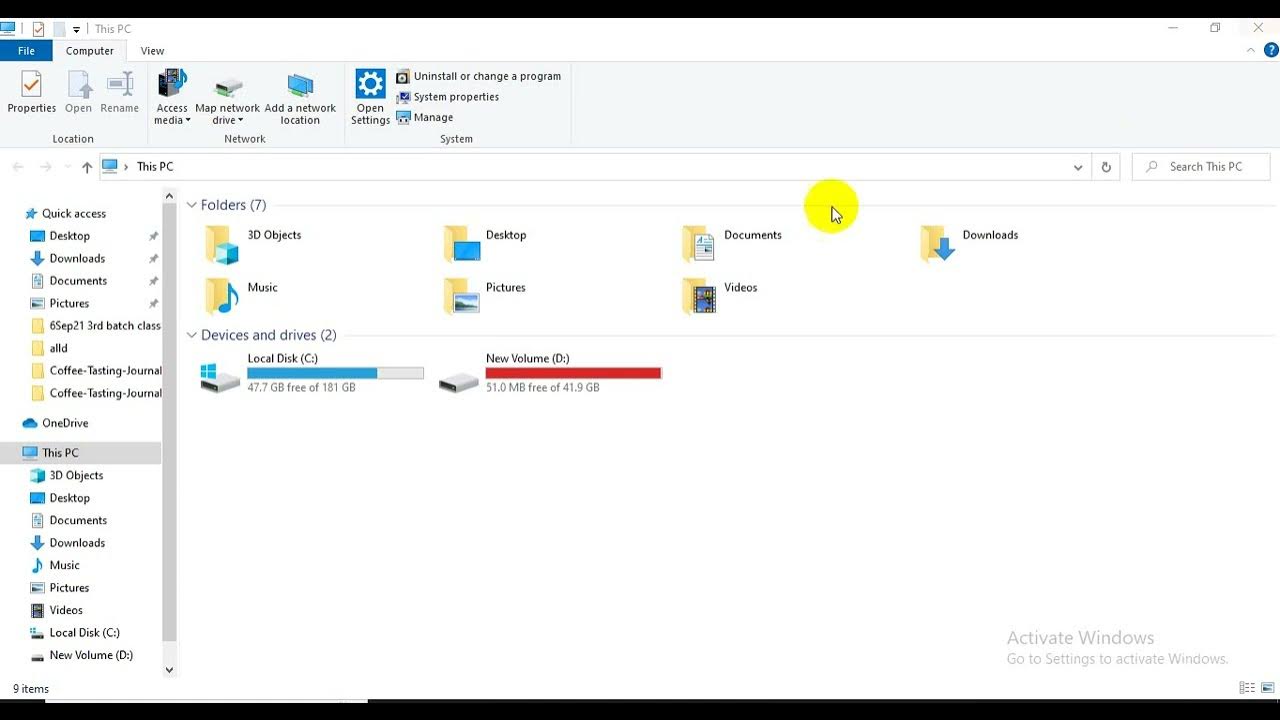Collapse the ribbon with the chevron
Viewport: 1280px width, 720px height.
click(x=1251, y=50)
